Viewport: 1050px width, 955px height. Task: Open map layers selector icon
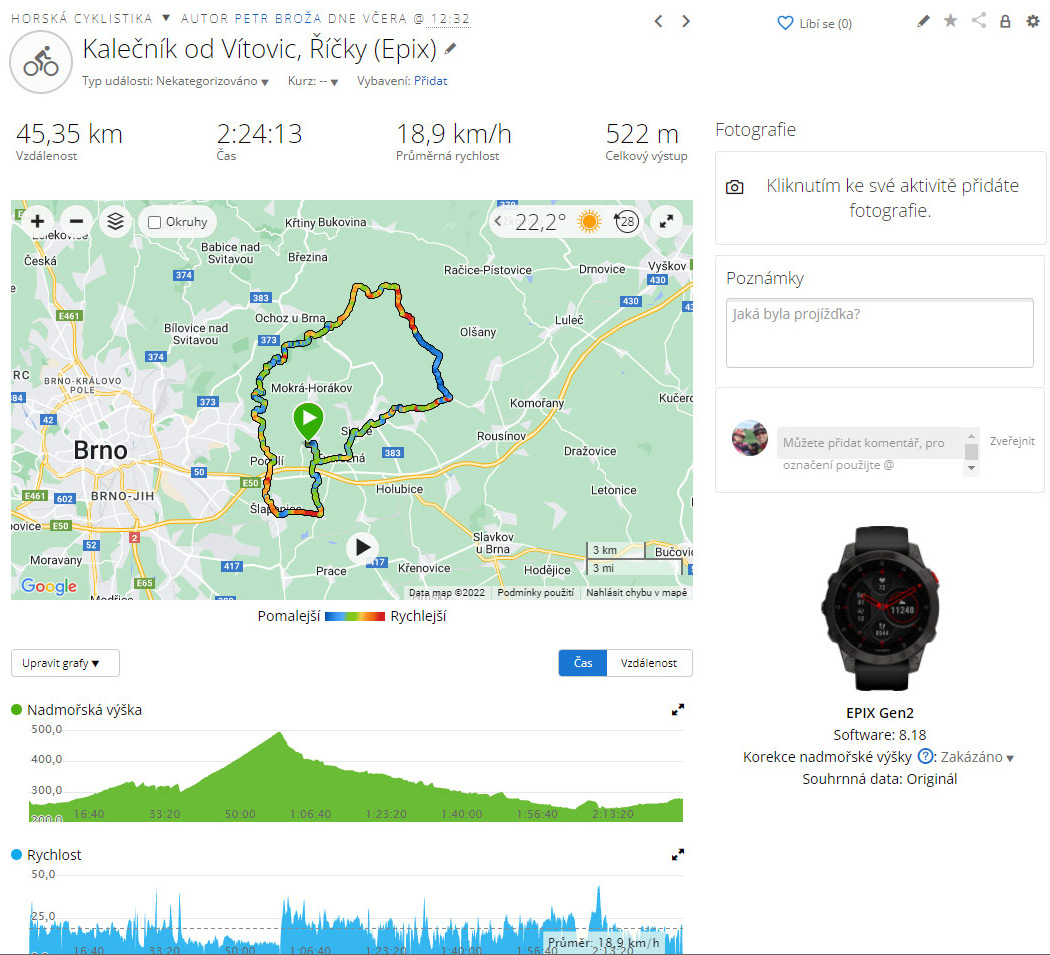[115, 222]
